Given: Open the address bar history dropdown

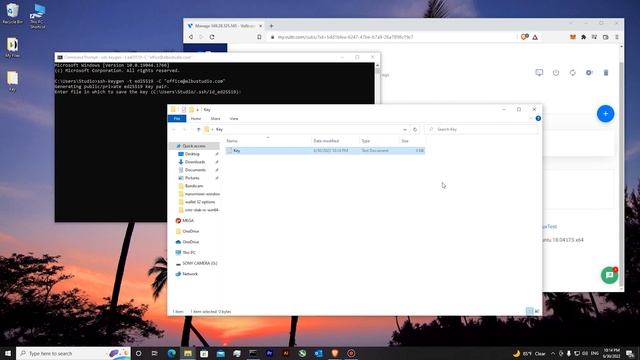Looking at the screenshot, I should [x=404, y=129].
